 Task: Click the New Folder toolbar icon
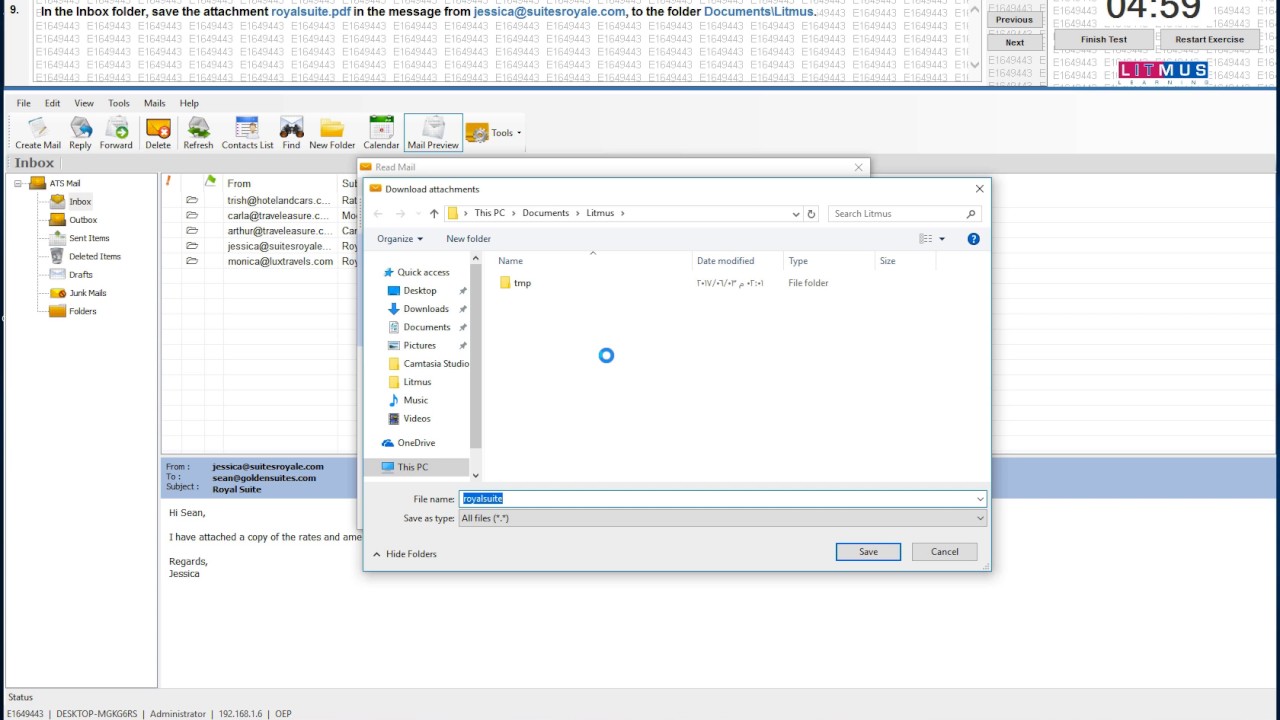pos(332,133)
